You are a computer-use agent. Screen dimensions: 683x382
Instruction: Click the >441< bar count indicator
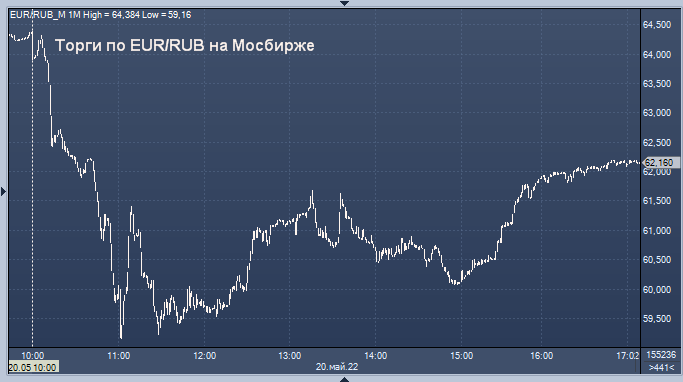(661, 368)
